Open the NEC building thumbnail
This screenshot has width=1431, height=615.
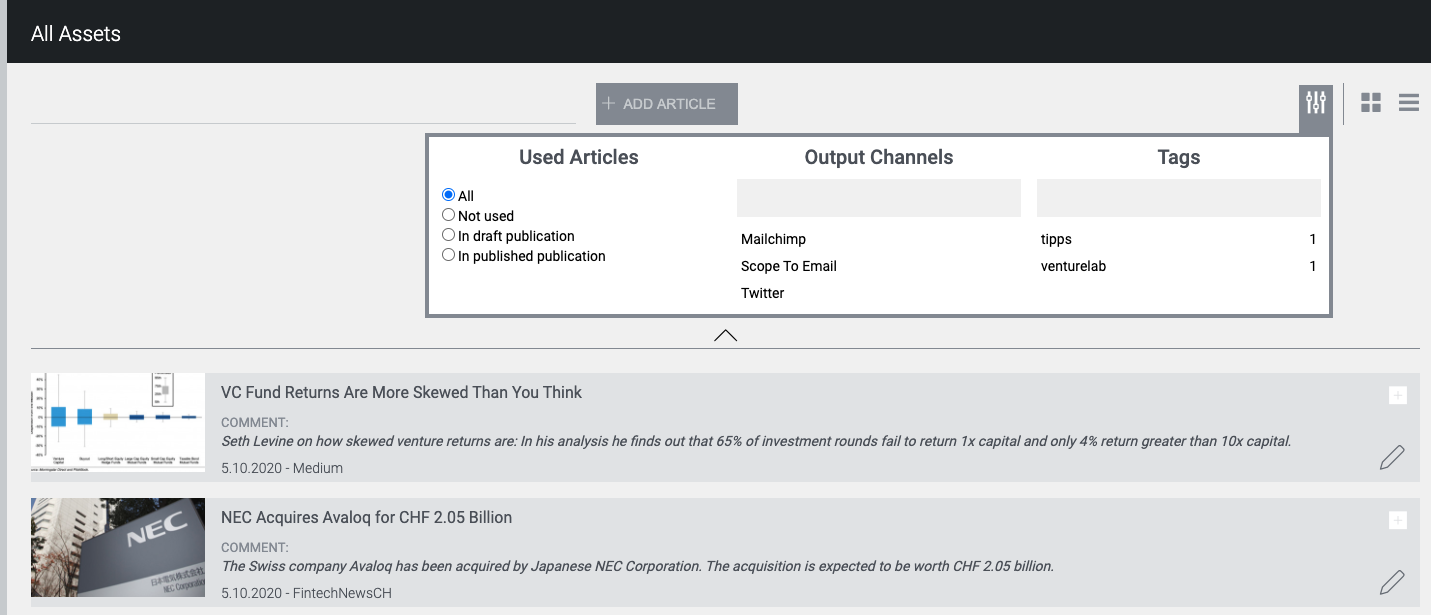(118, 547)
